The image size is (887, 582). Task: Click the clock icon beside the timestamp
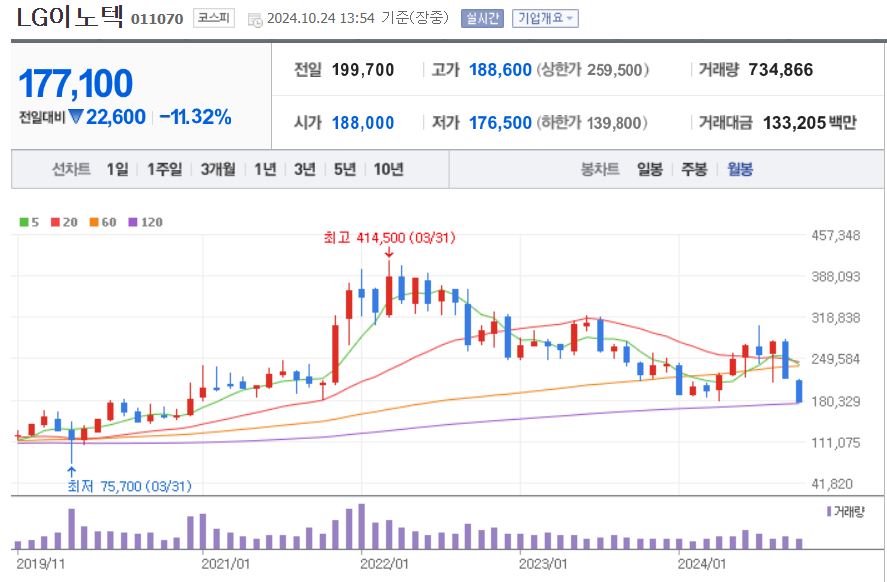point(255,19)
